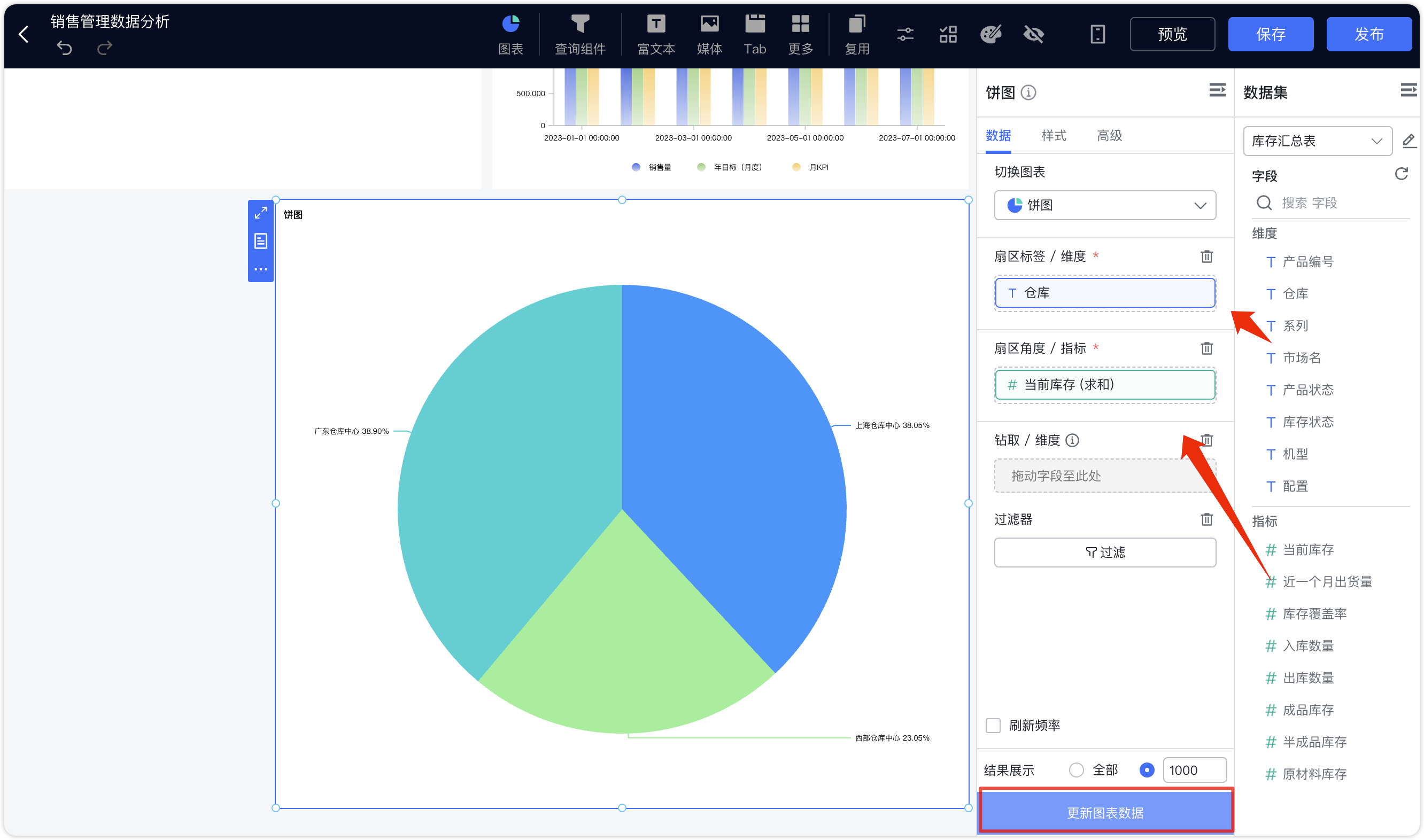Image resolution: width=1424 pixels, height=840 pixels.
Task: Select the 系列 dimension field
Action: pos(1295,326)
